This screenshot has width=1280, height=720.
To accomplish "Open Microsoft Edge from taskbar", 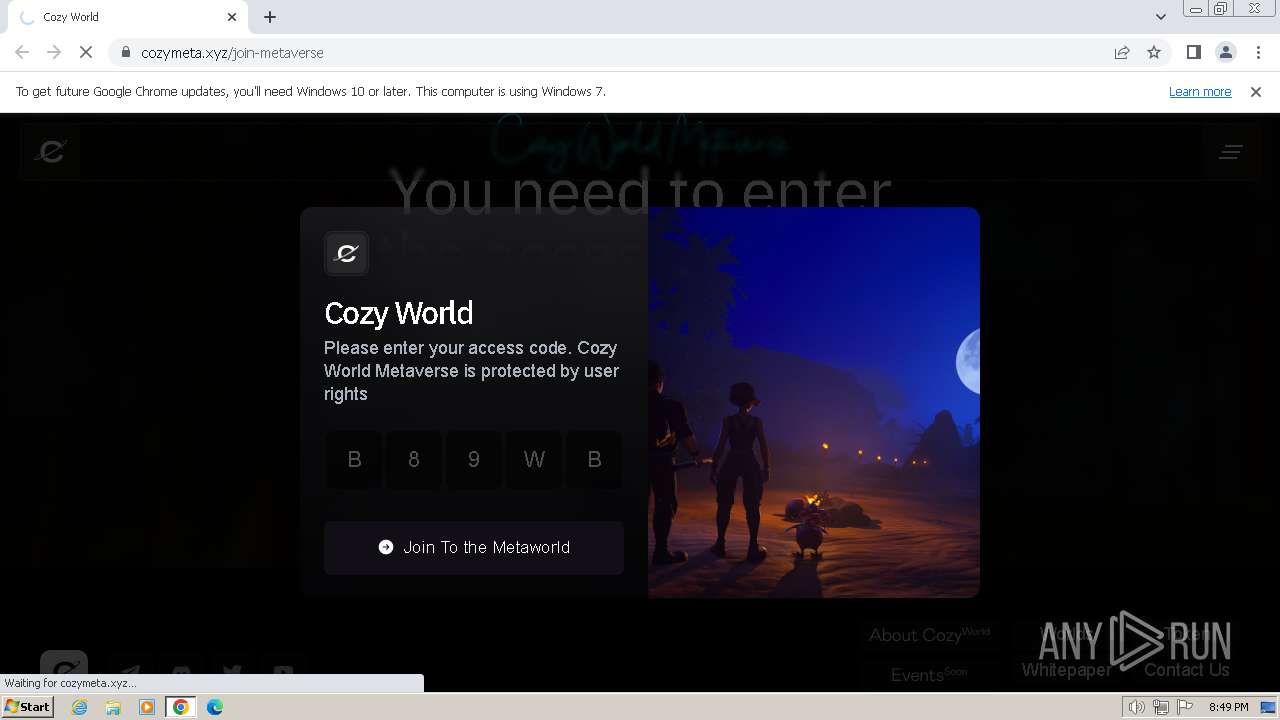I will coord(215,707).
